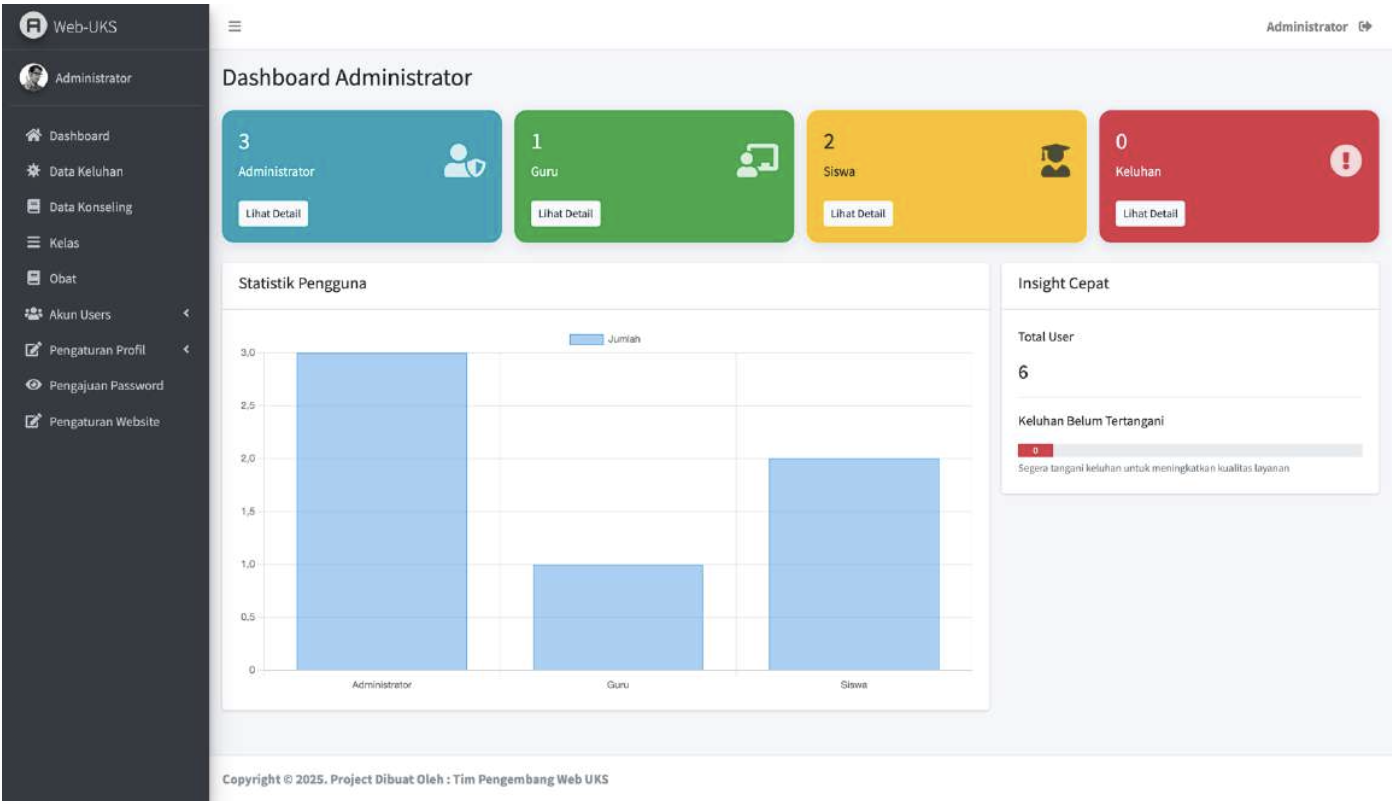Click the exclamation icon on Keluhan card
The image size is (1398, 804).
(x=1347, y=161)
